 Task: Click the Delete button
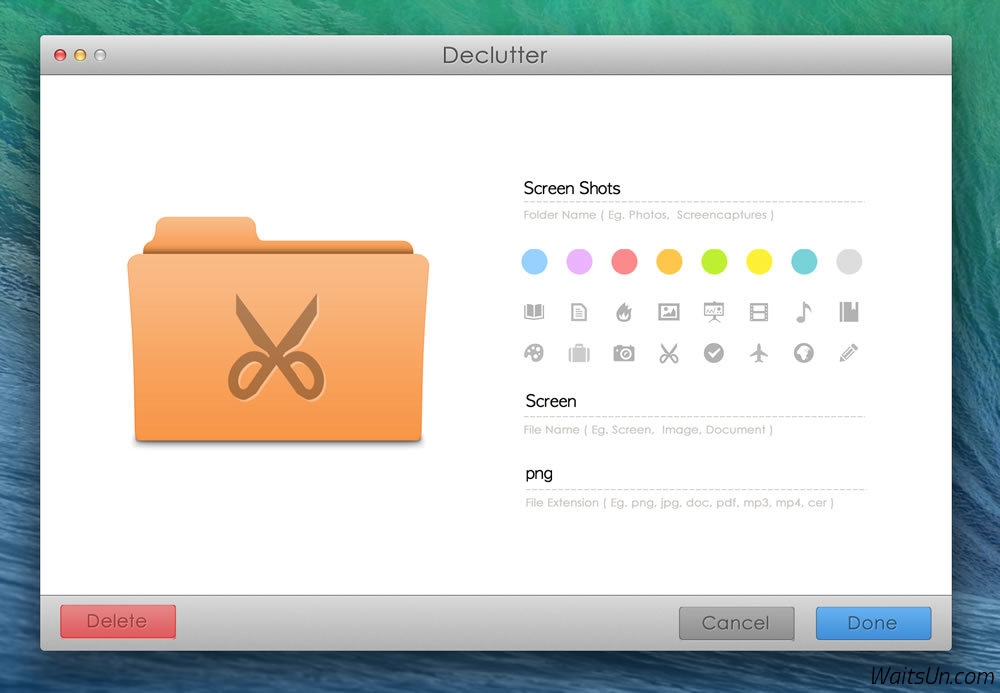click(117, 622)
